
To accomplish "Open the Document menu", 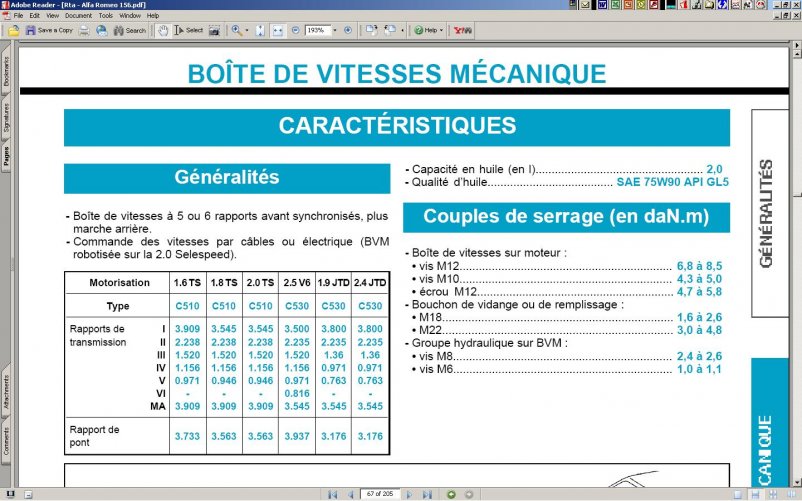I will pos(78,16).
